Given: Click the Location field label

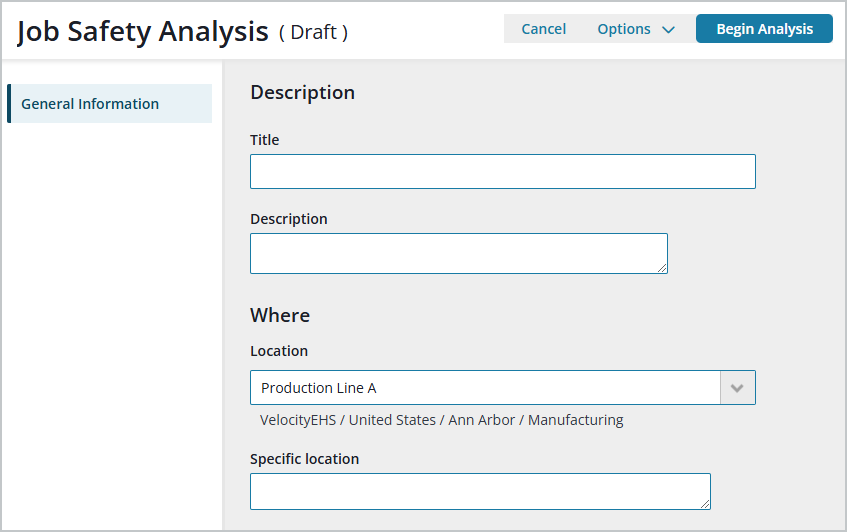Looking at the screenshot, I should click(x=279, y=351).
